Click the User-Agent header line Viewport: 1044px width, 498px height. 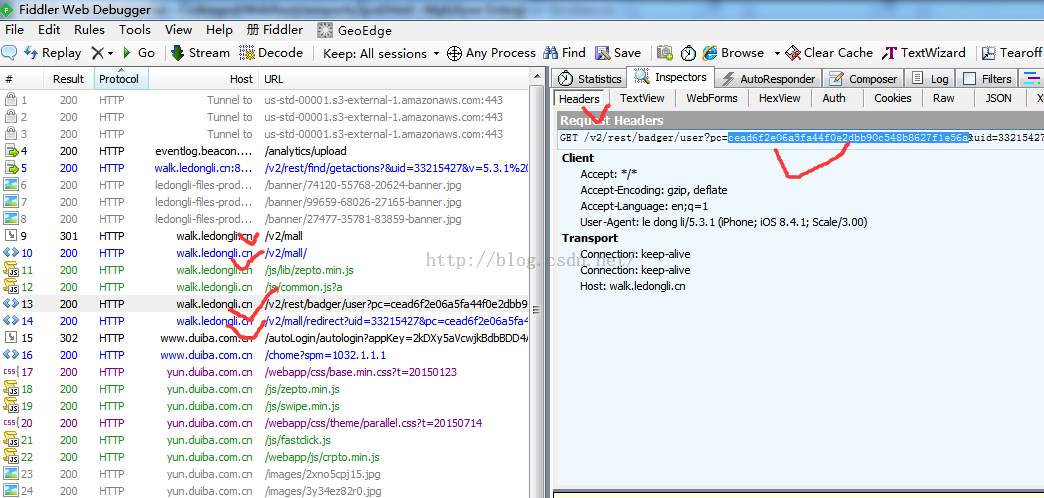(x=724, y=222)
